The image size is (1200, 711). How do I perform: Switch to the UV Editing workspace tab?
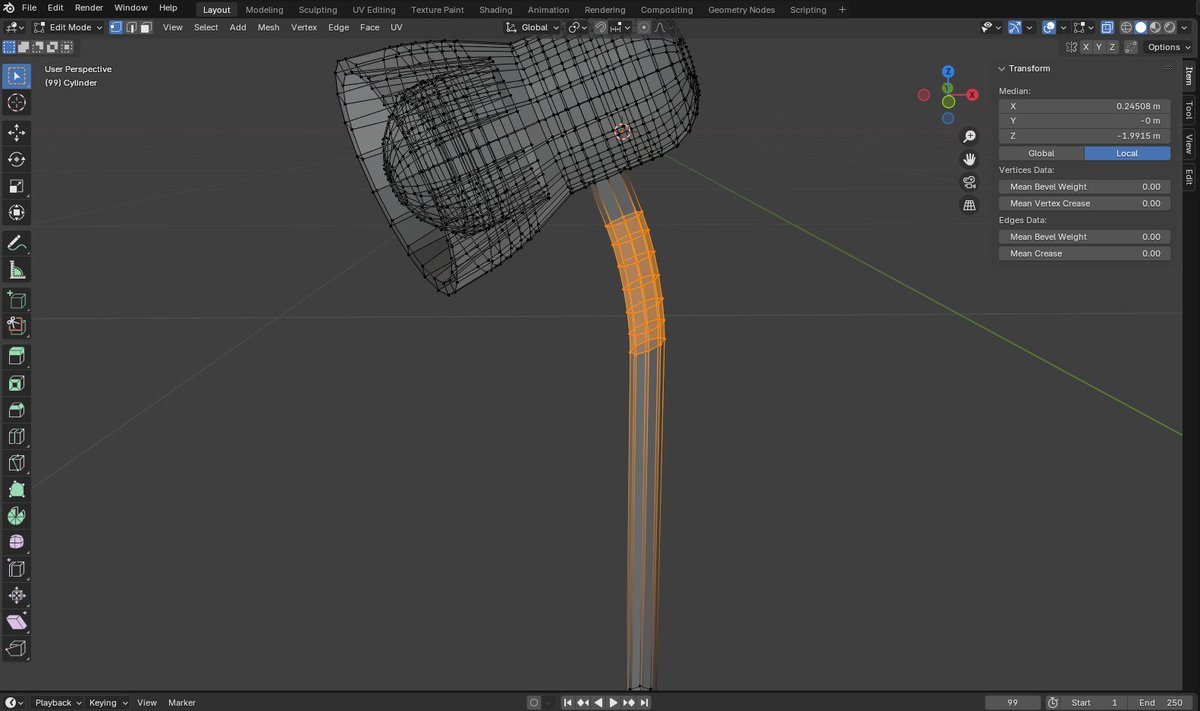[374, 9]
